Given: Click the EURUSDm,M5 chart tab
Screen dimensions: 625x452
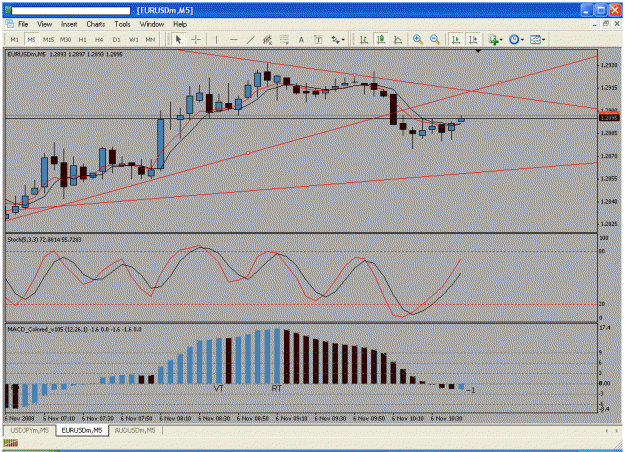Looking at the screenshot, I should tap(82, 430).
